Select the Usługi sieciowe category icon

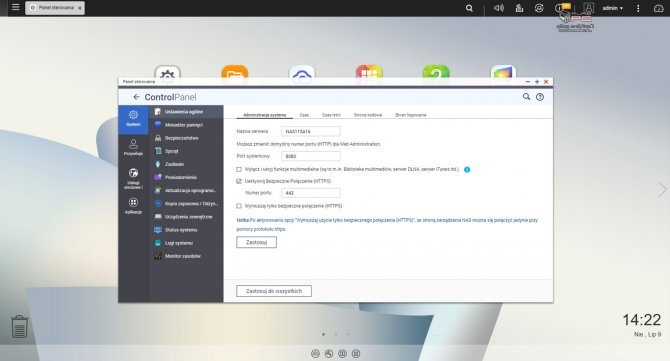(133, 178)
